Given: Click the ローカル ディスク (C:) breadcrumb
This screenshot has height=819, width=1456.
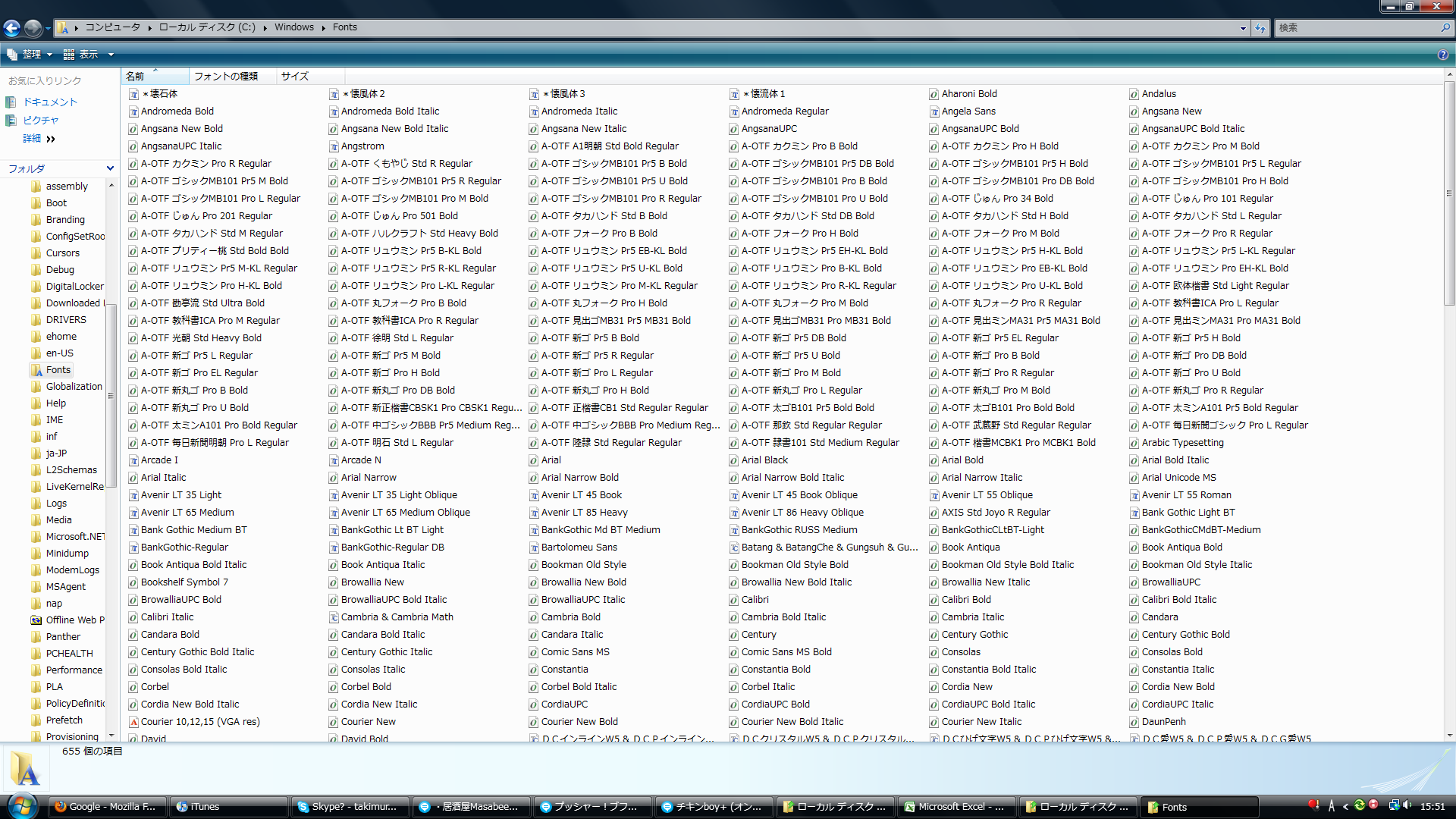Looking at the screenshot, I should [x=207, y=27].
